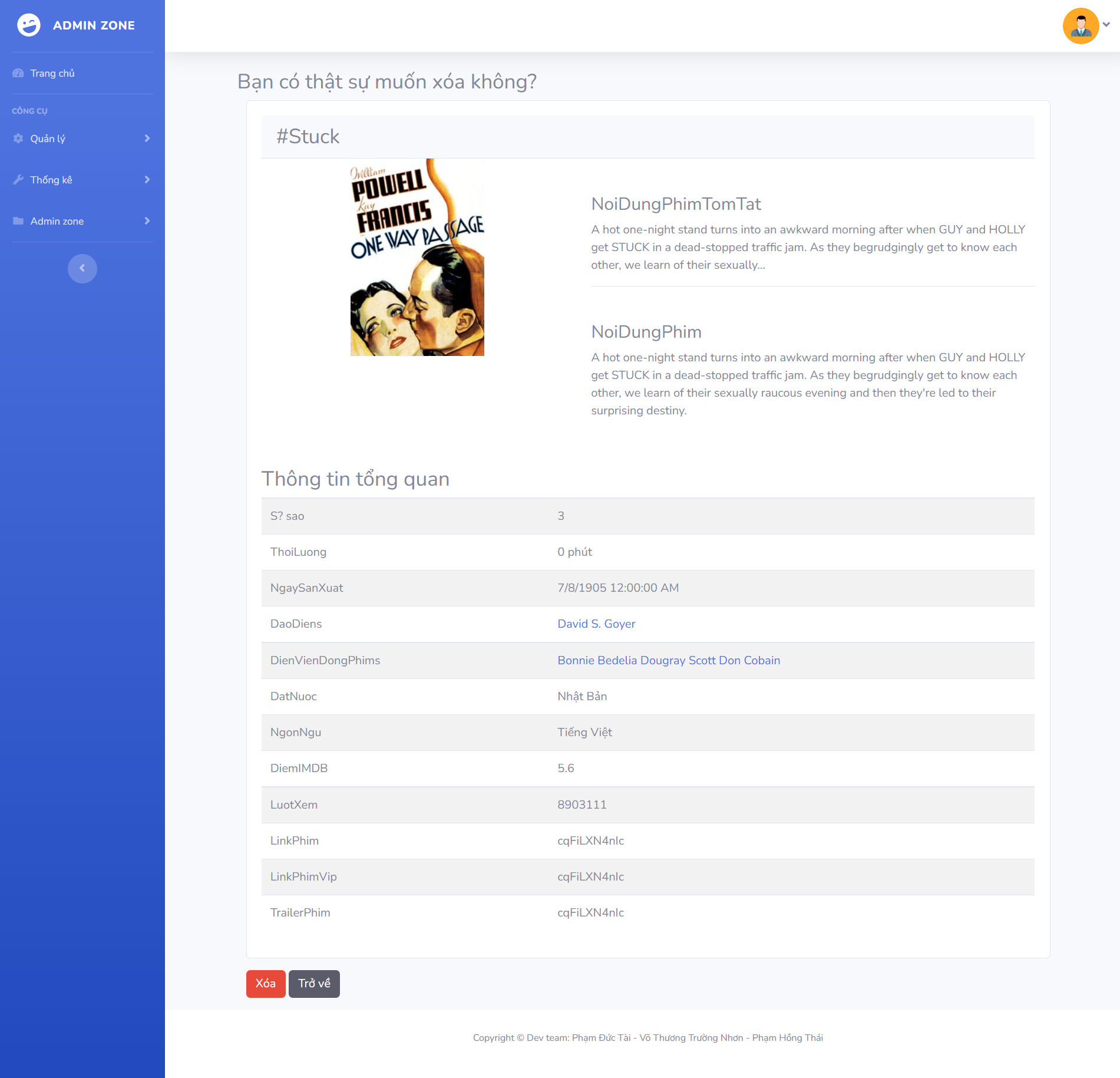Click the copyright Dev team footer text
This screenshot has height=1078, width=1120.
[647, 1037]
